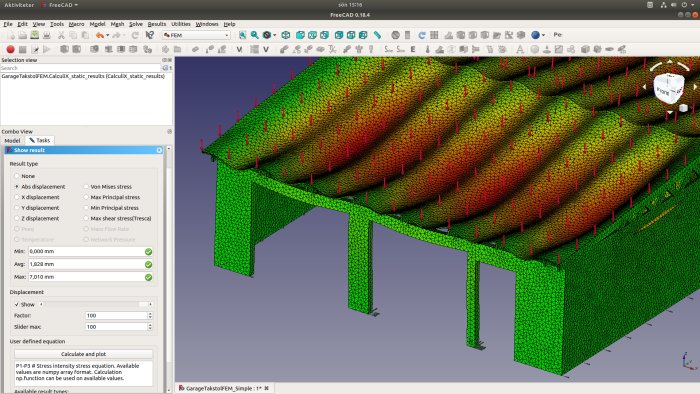Click the bold E constraint icon

pyautogui.click(x=413, y=49)
